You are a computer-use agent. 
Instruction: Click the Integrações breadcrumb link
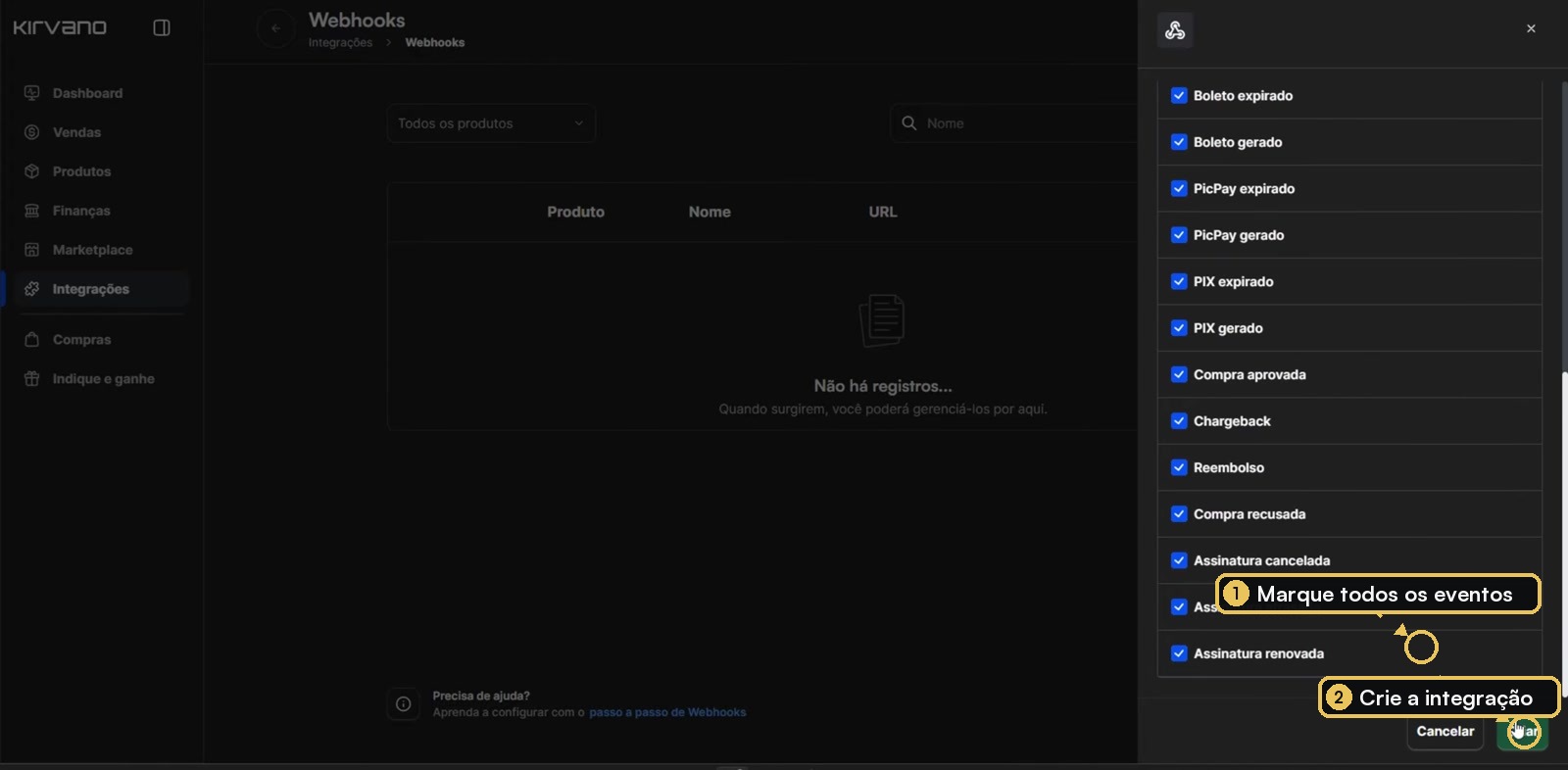(x=340, y=42)
